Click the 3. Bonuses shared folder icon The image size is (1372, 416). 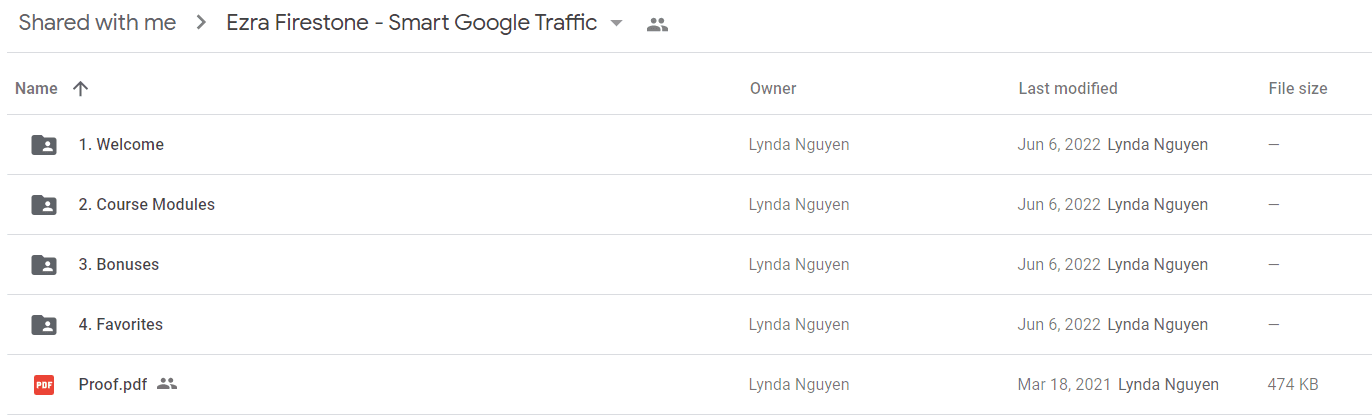44,265
